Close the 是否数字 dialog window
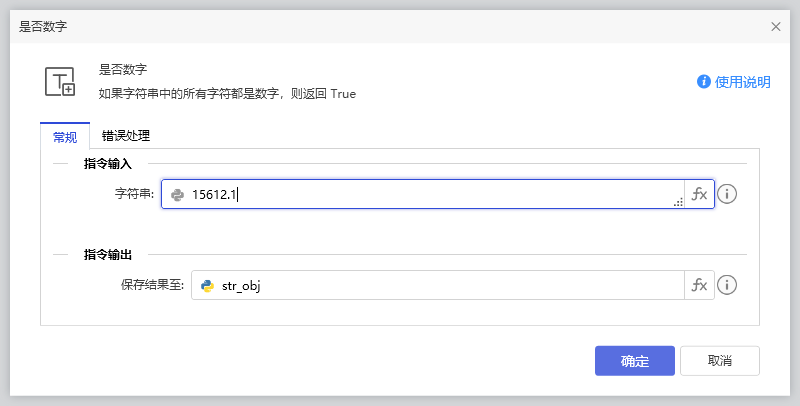The height and width of the screenshot is (406, 800). 776,27
